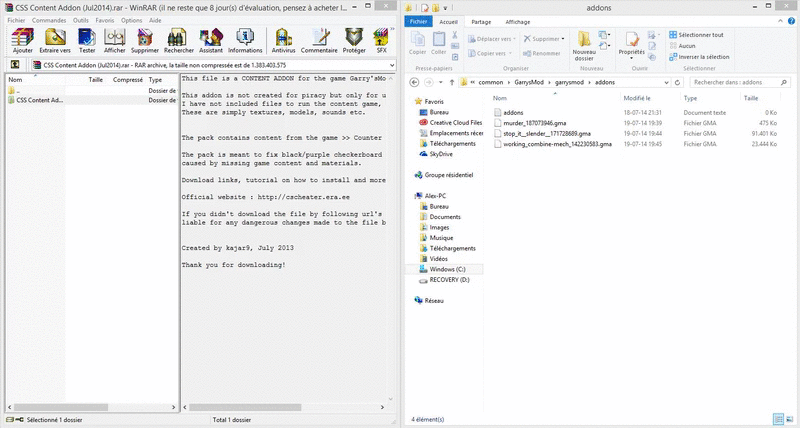This screenshot has height=428, width=800.
Task: Select Windows (C:) drive in sidebar
Action: tap(442, 269)
